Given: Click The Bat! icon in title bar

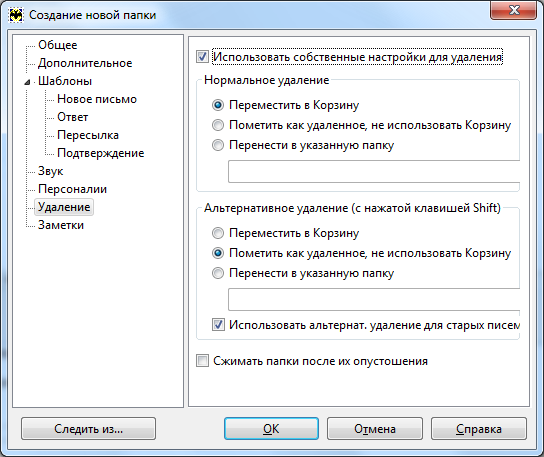Looking at the screenshot, I should [x=16, y=15].
